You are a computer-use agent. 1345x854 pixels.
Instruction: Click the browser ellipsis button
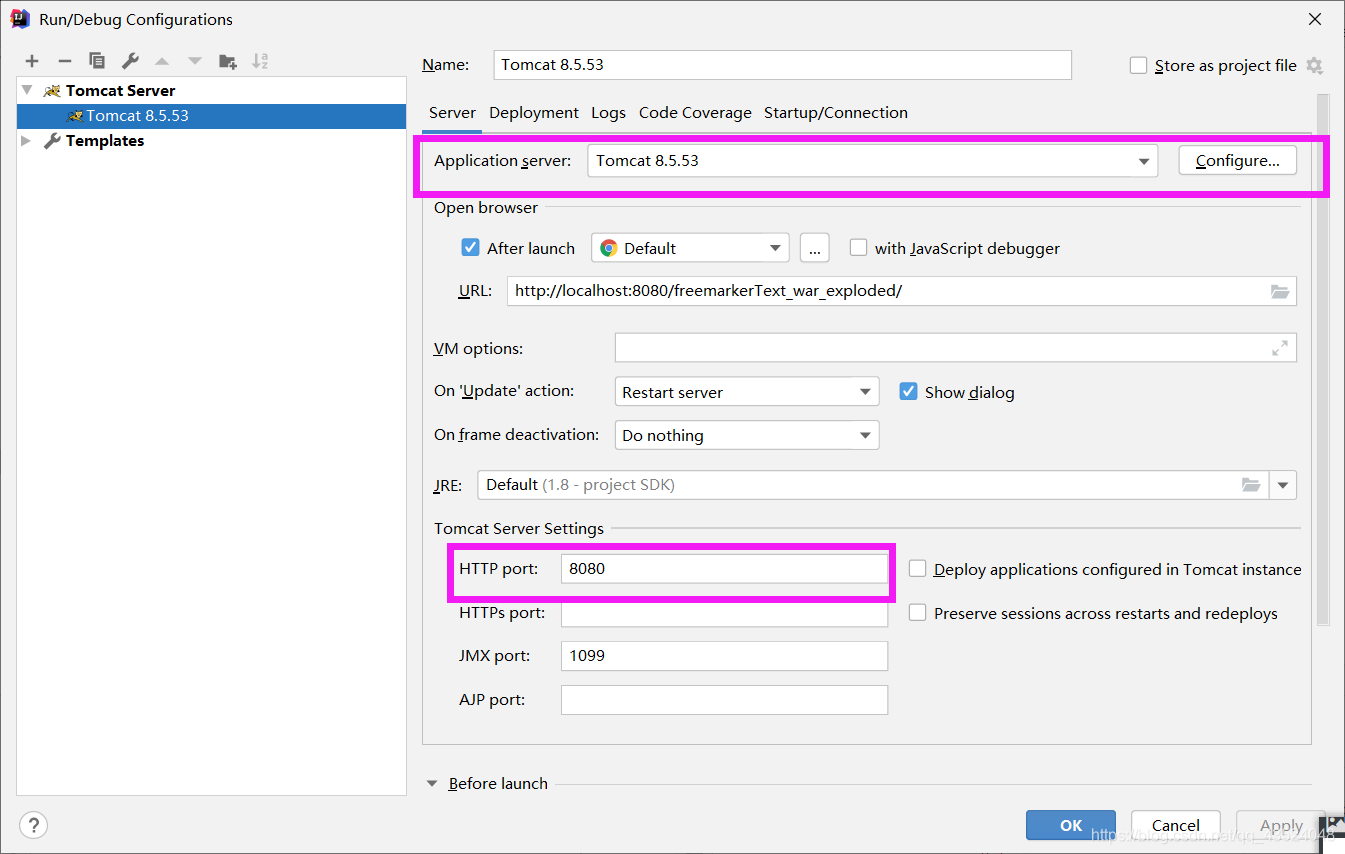(x=815, y=248)
